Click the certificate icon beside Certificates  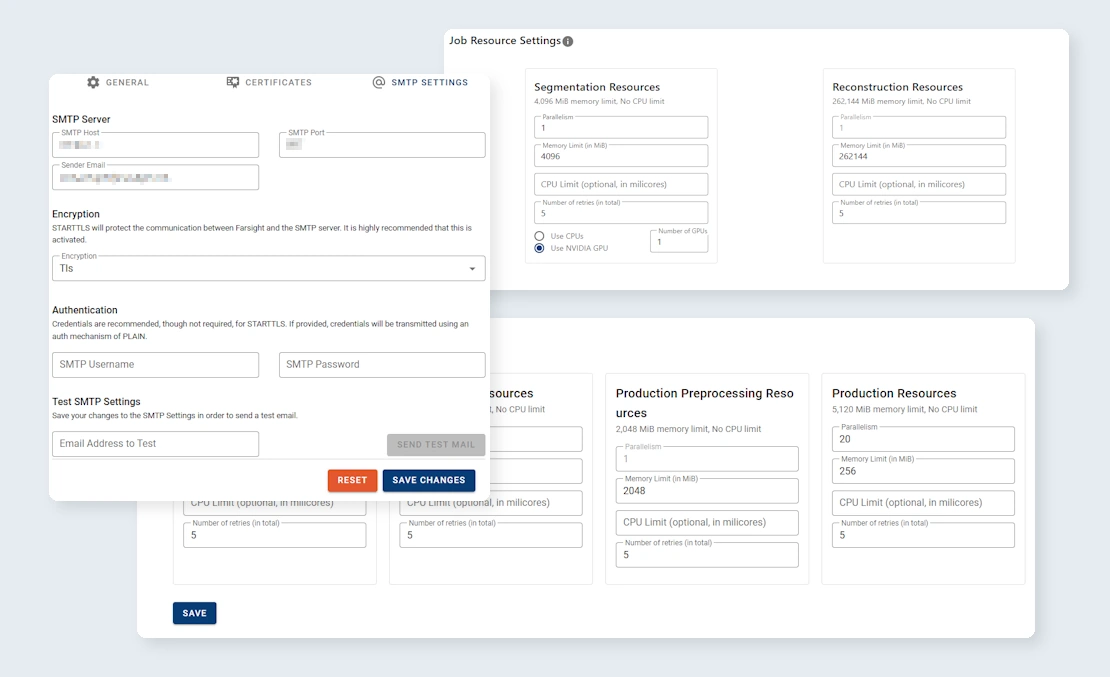pos(231,82)
